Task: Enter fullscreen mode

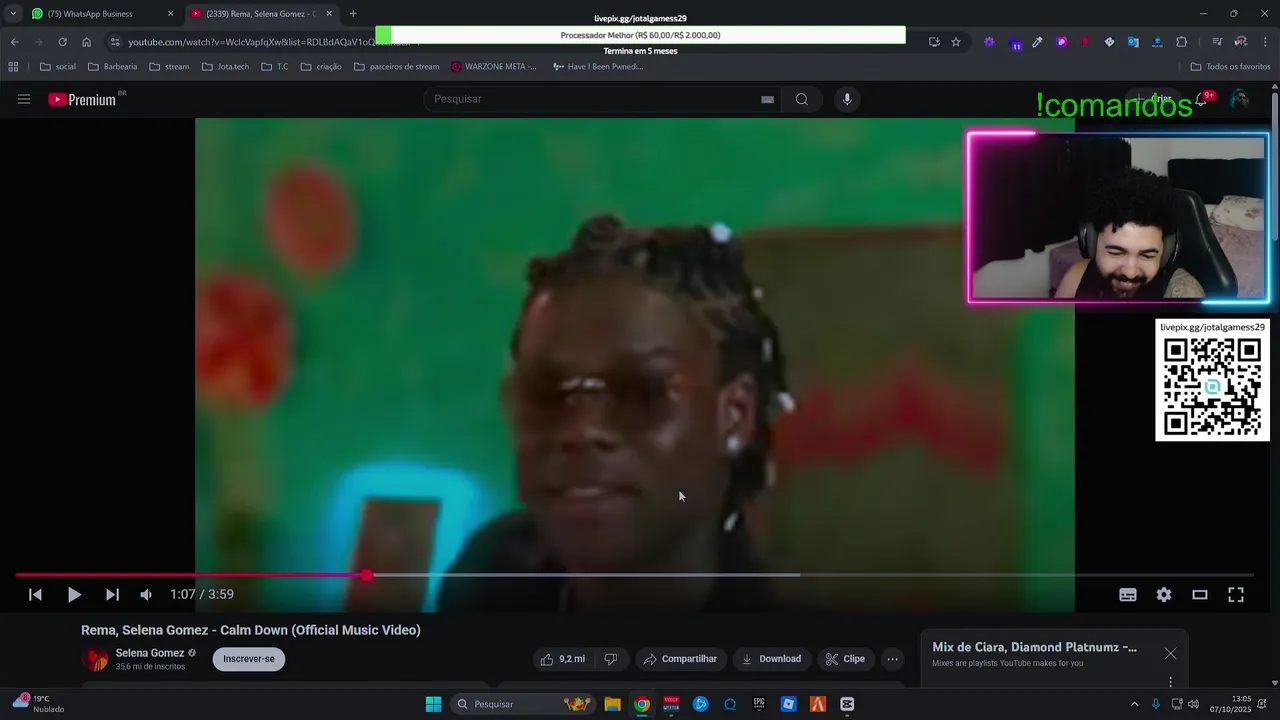Action: point(1236,594)
